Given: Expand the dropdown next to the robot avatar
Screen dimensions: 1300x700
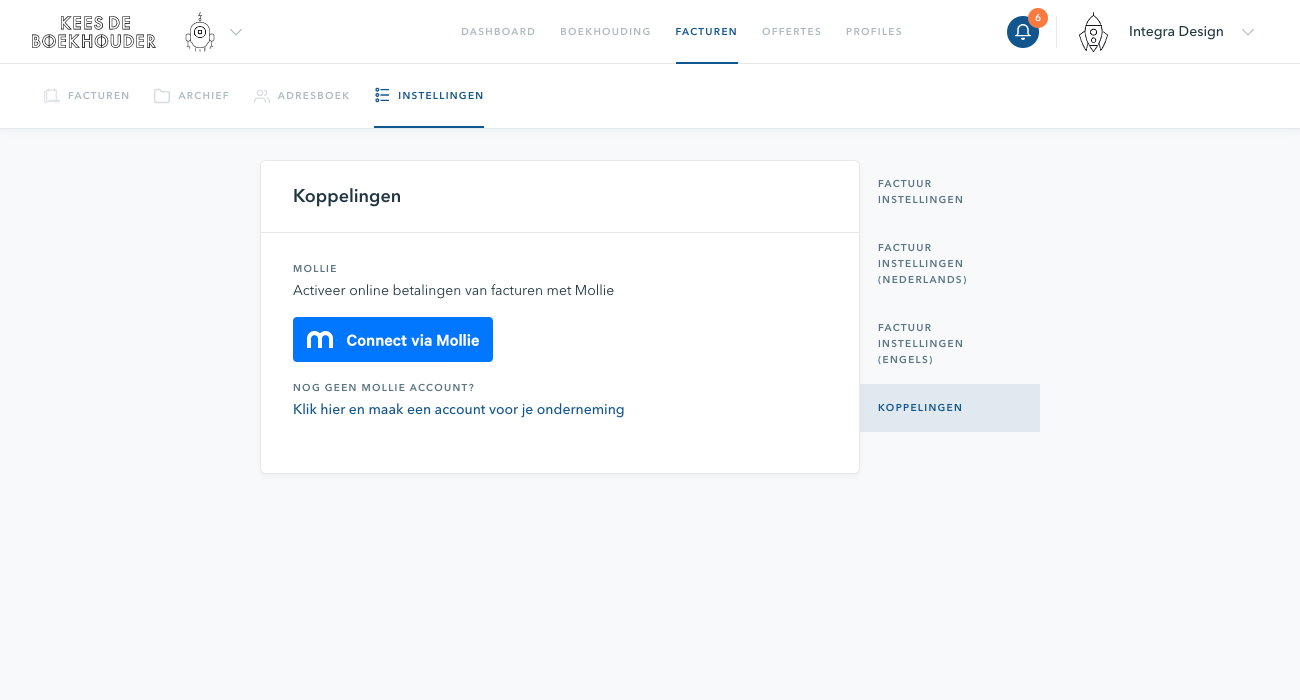Looking at the screenshot, I should point(236,31).
